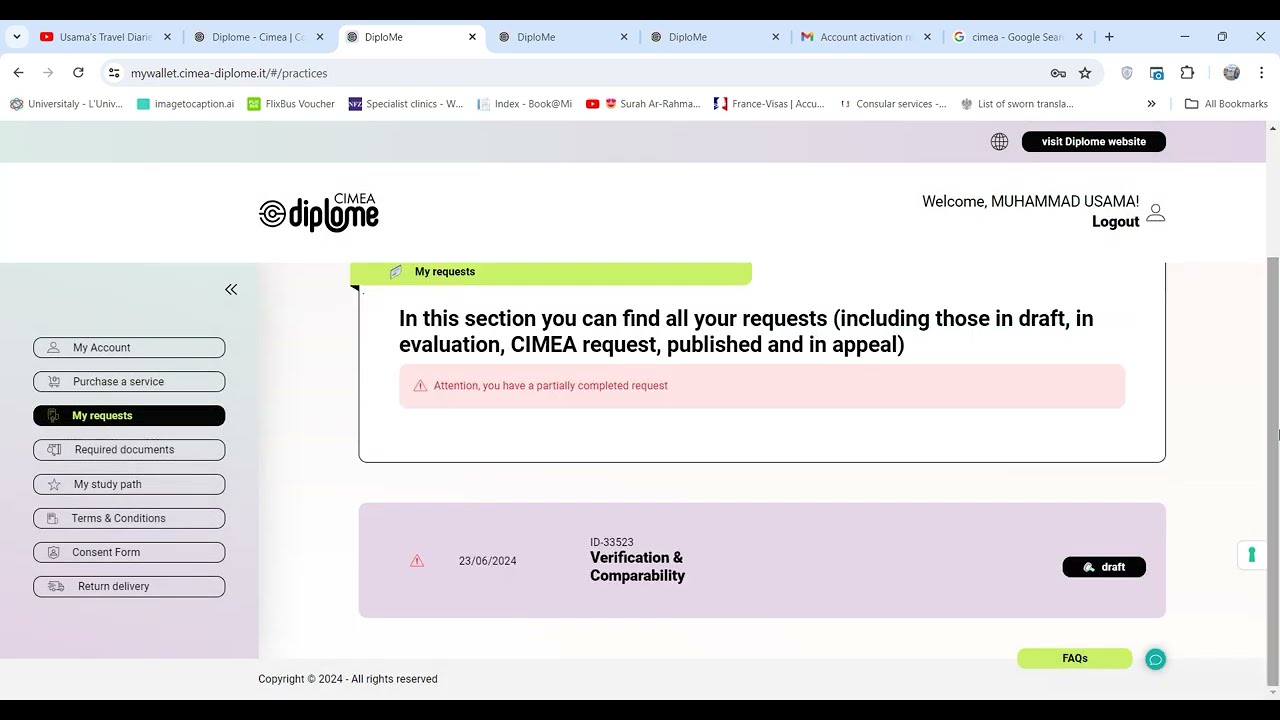Open My Account in sidebar
This screenshot has height=720, width=1280.
[x=129, y=348]
